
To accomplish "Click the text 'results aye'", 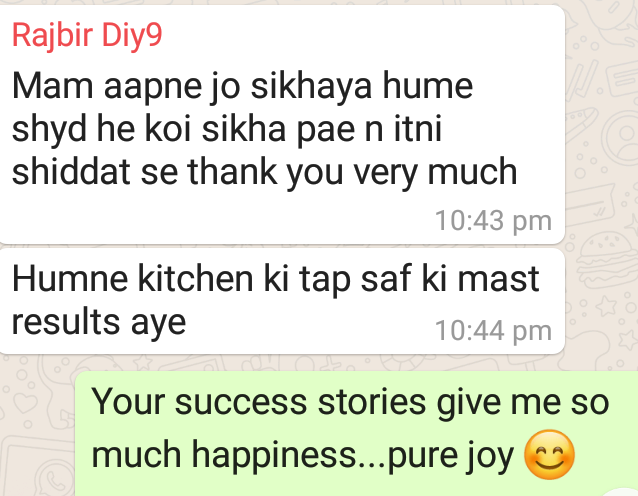I will click(99, 323).
